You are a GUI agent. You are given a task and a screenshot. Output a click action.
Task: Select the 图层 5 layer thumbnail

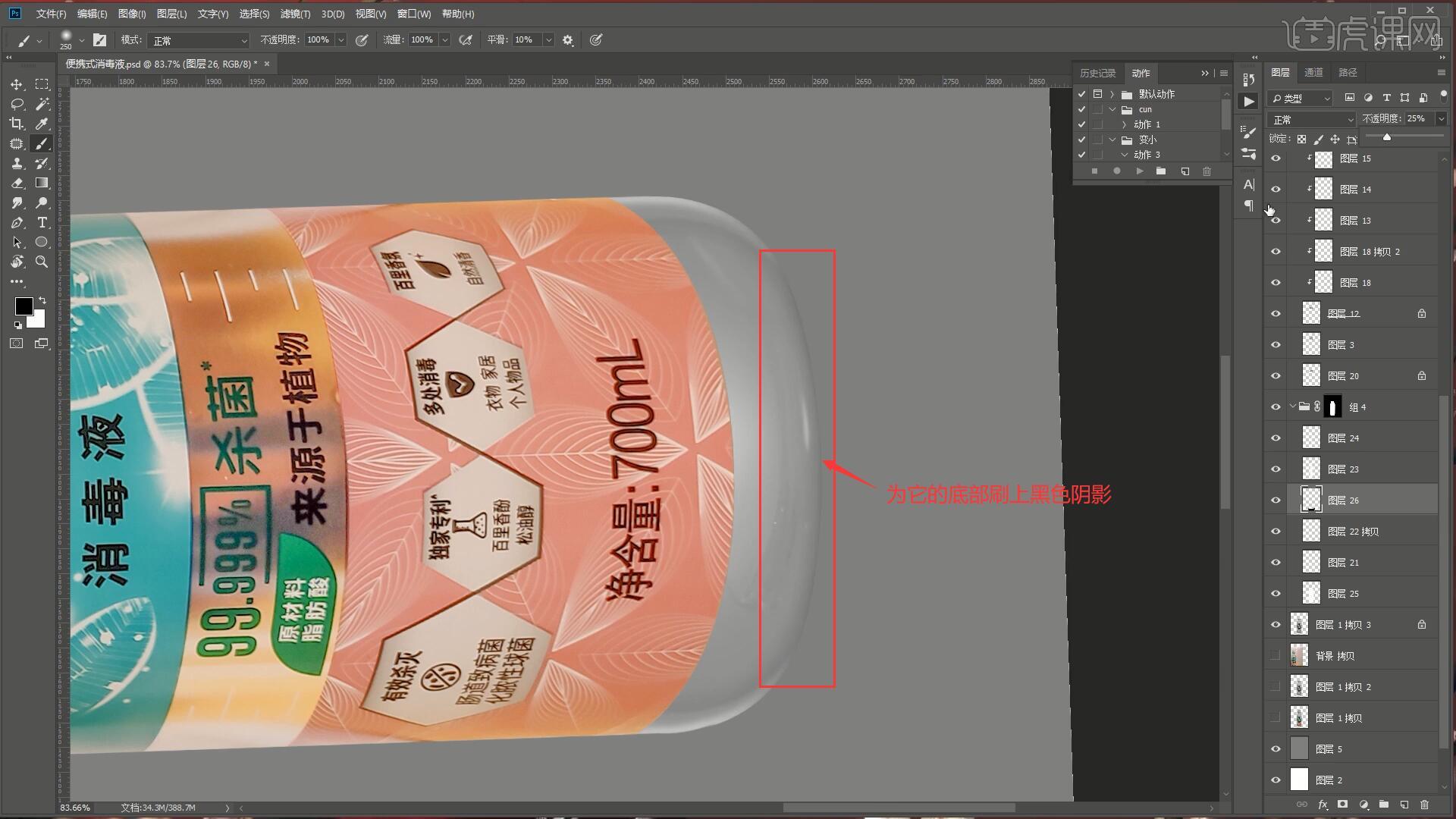[1300, 749]
